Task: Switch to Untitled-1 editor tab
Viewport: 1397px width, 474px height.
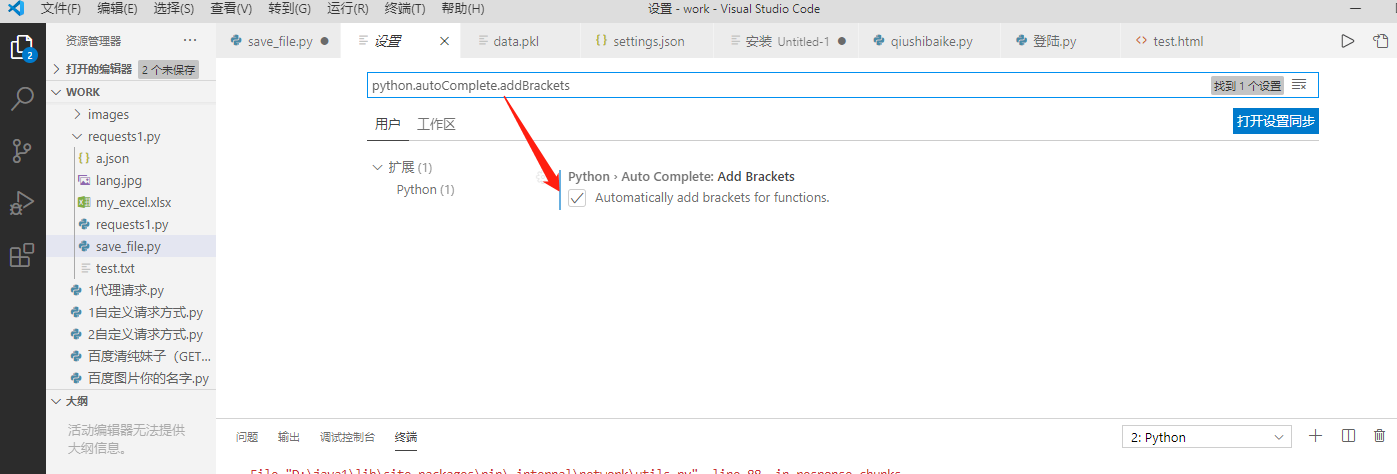Action: coord(788,41)
